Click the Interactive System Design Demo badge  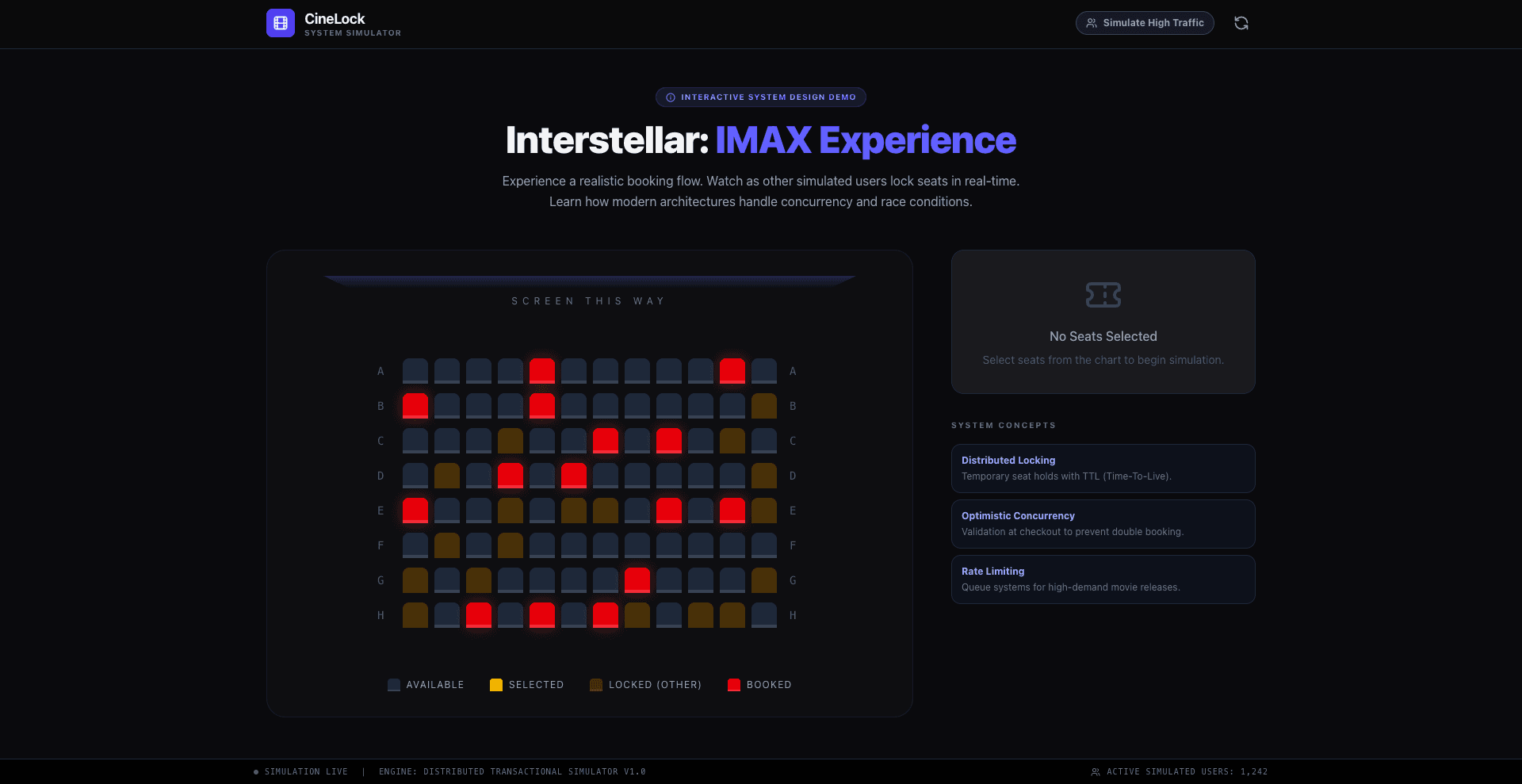click(x=761, y=98)
